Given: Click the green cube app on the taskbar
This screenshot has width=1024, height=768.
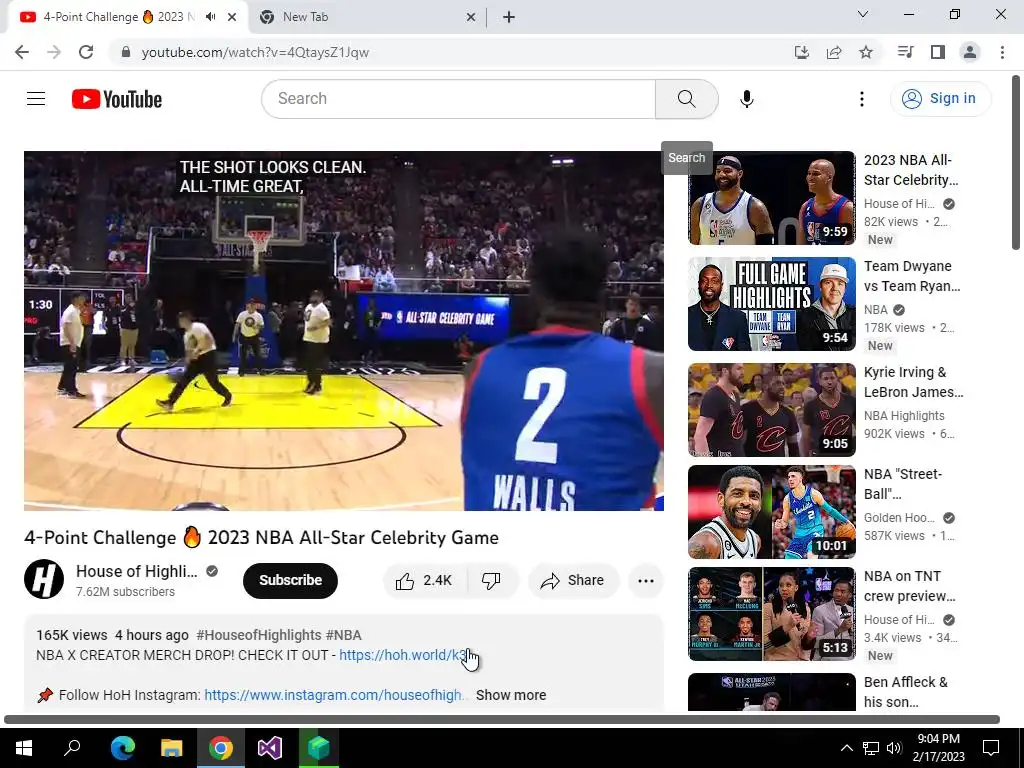Looking at the screenshot, I should [x=318, y=748].
